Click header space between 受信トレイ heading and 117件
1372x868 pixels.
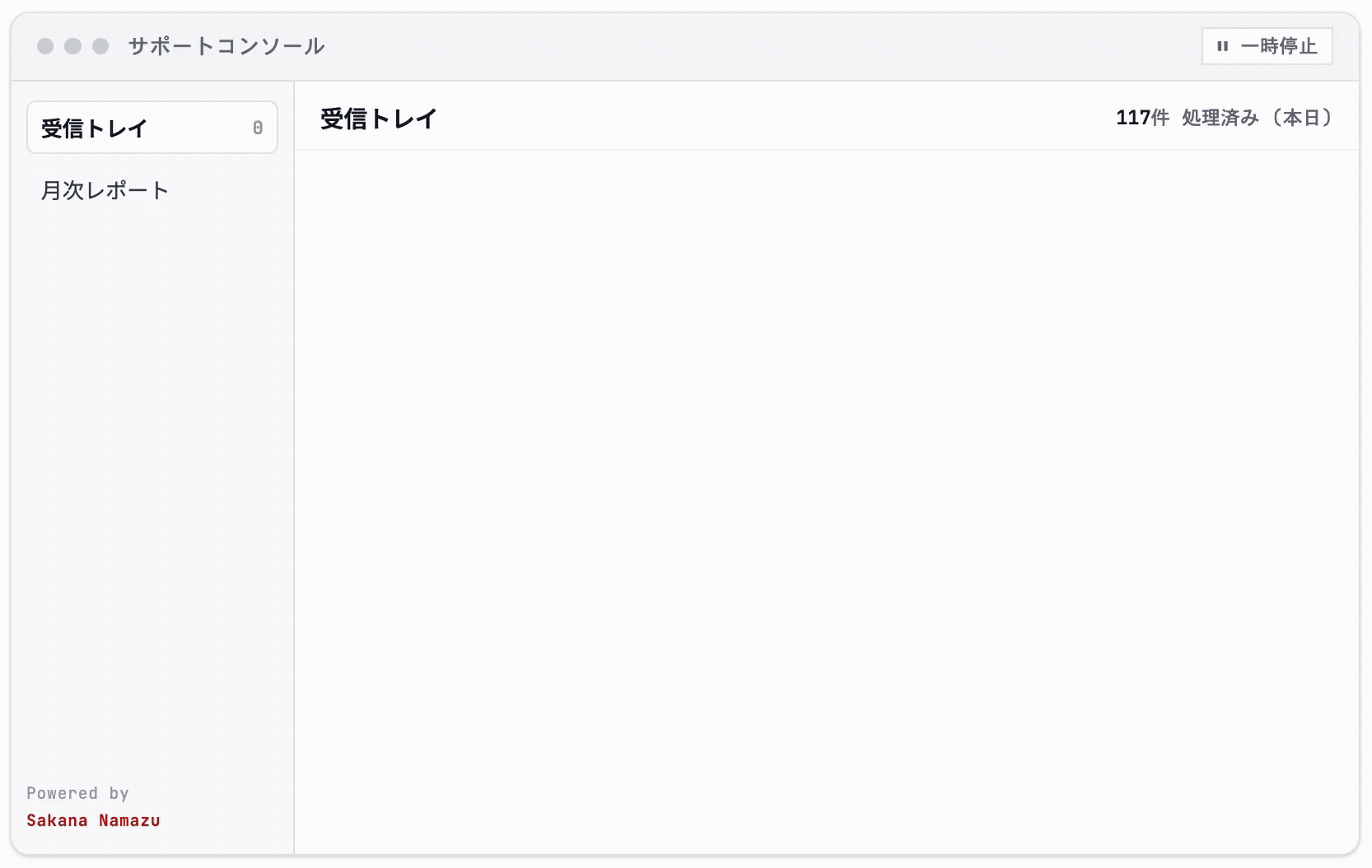(776, 118)
